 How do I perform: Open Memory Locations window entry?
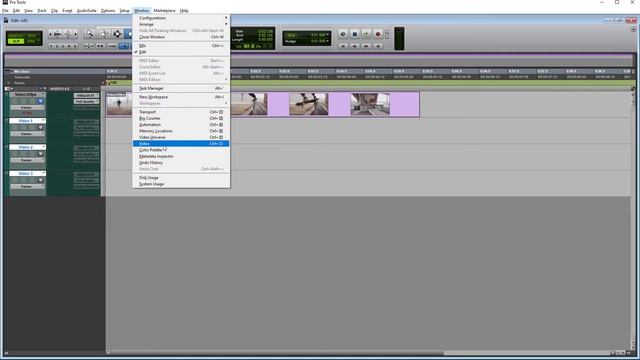click(x=181, y=131)
